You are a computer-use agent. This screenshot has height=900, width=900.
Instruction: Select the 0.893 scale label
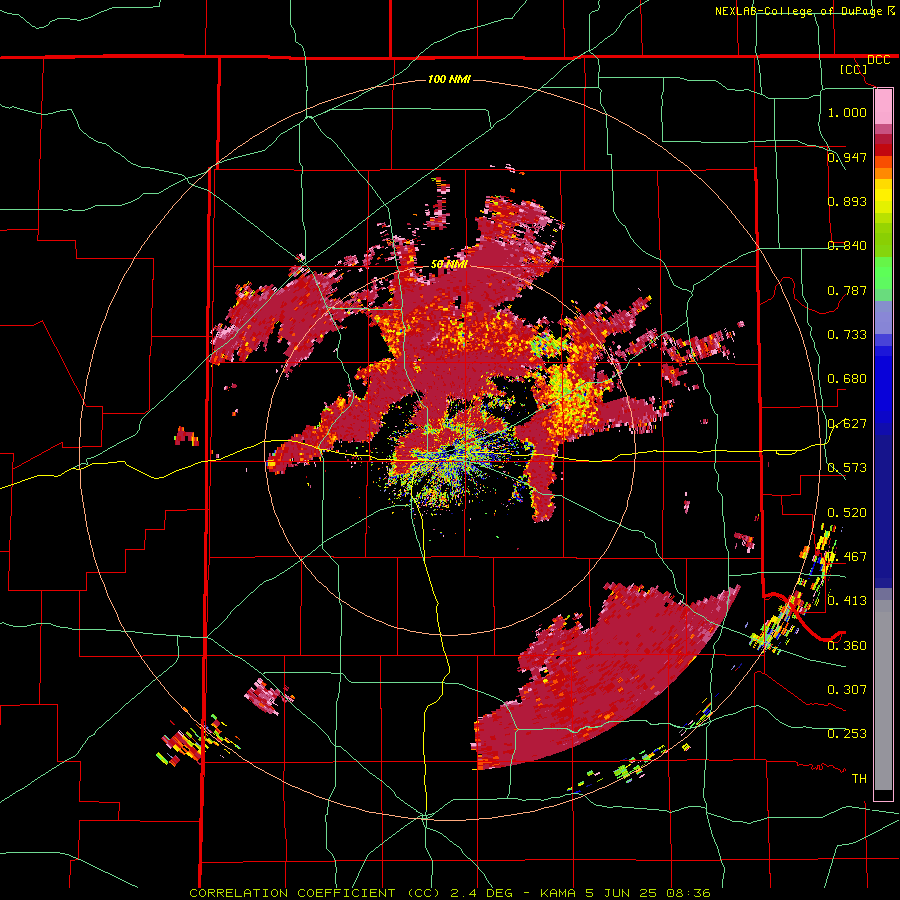tap(847, 201)
